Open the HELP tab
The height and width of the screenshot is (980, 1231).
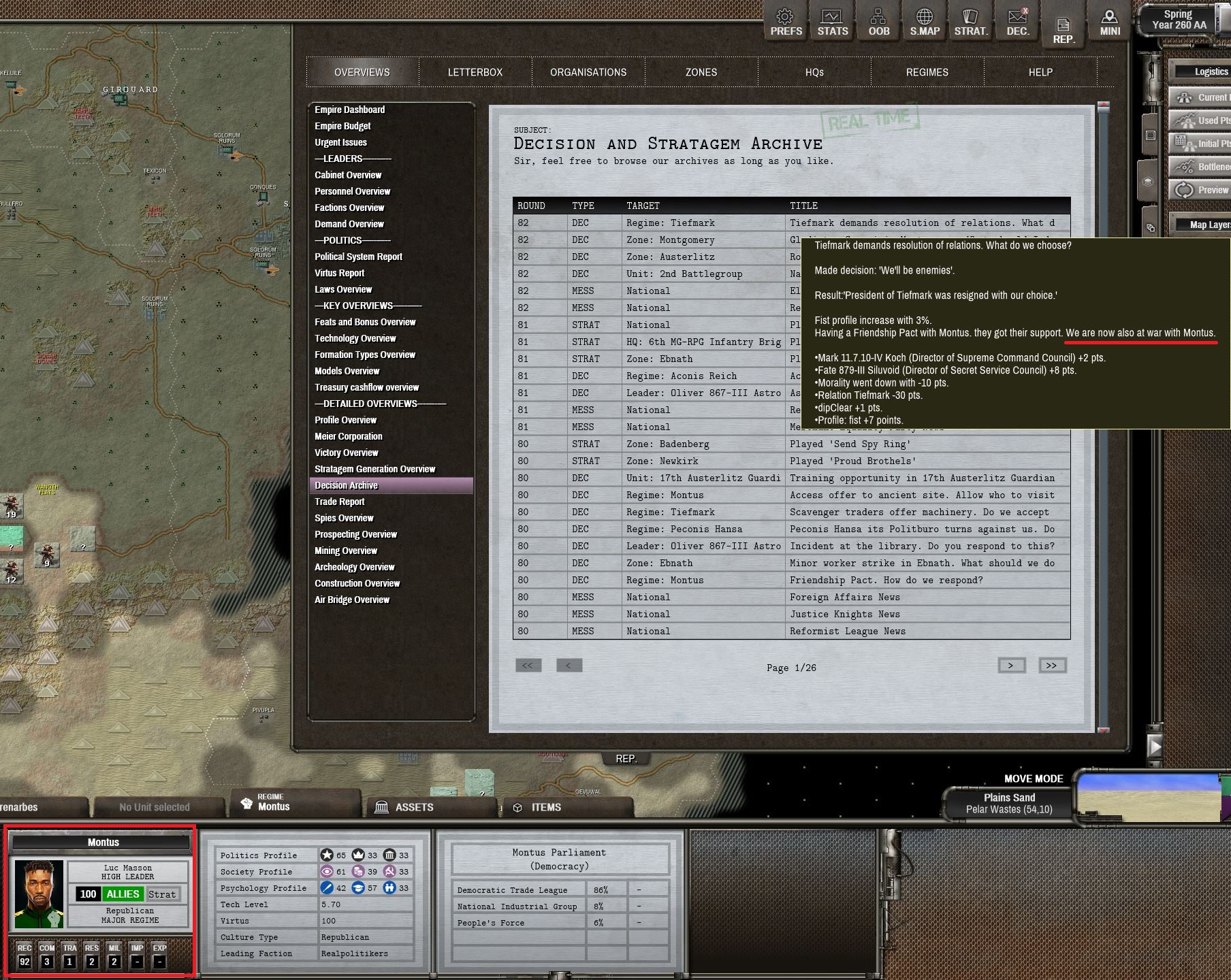tap(1040, 72)
